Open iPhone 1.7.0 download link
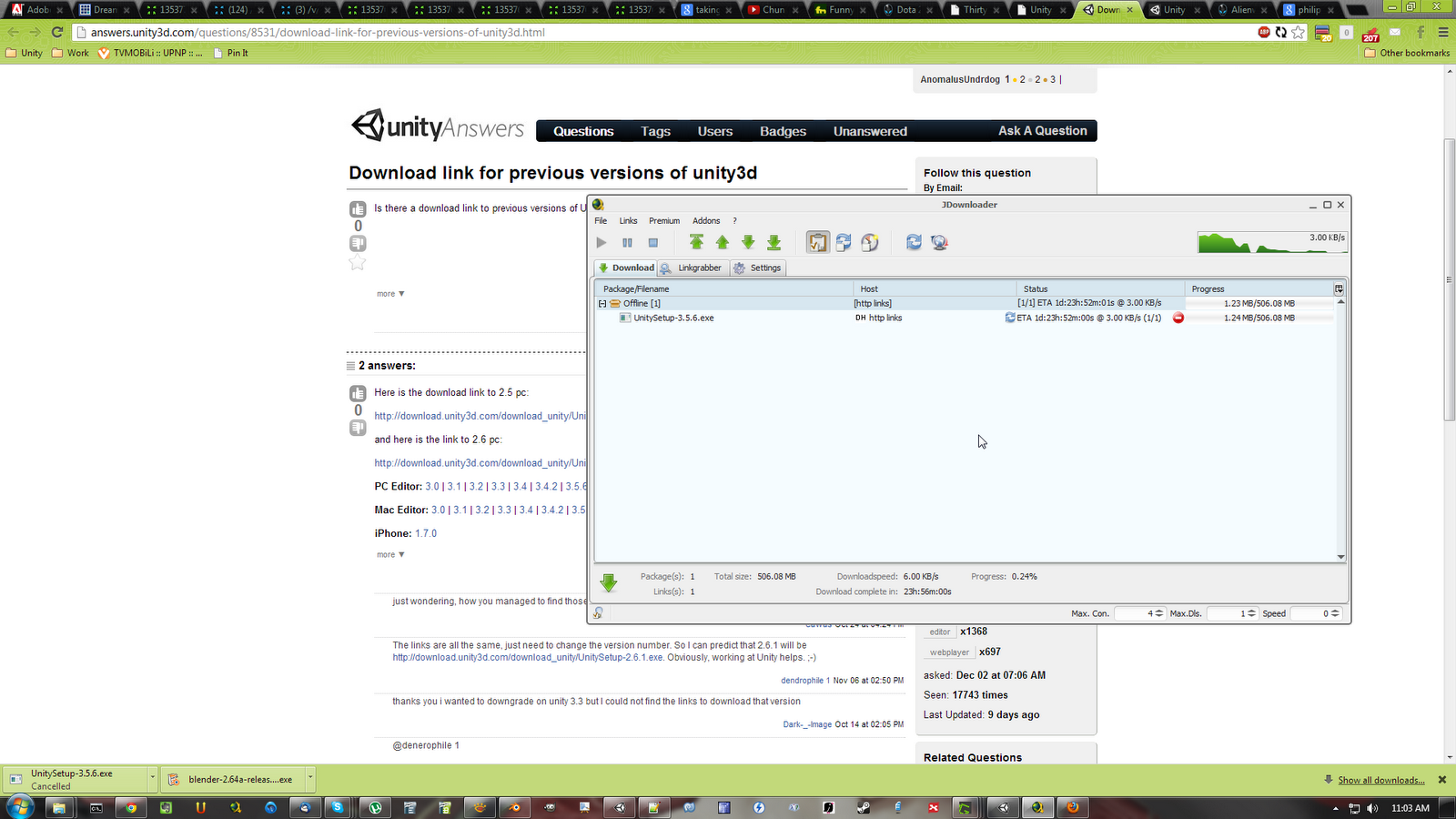This screenshot has height=819, width=1456. [x=426, y=534]
